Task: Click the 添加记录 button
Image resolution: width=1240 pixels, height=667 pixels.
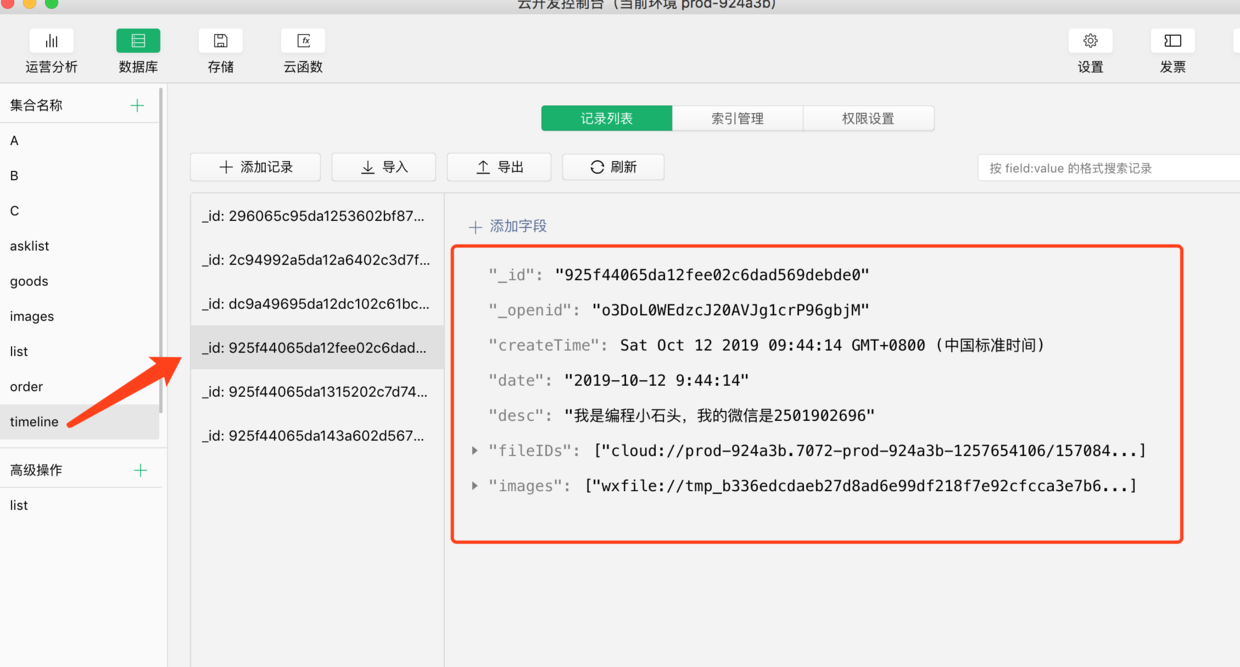Action: (x=256, y=167)
